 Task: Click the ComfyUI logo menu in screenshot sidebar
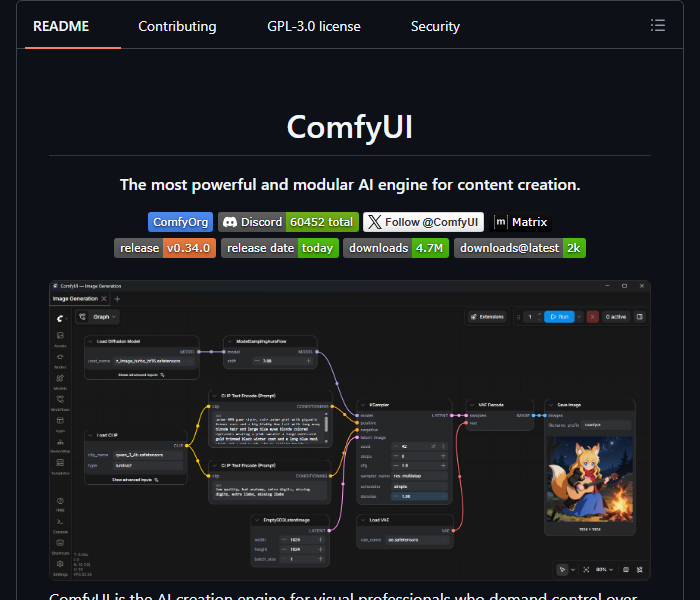pos(60,318)
